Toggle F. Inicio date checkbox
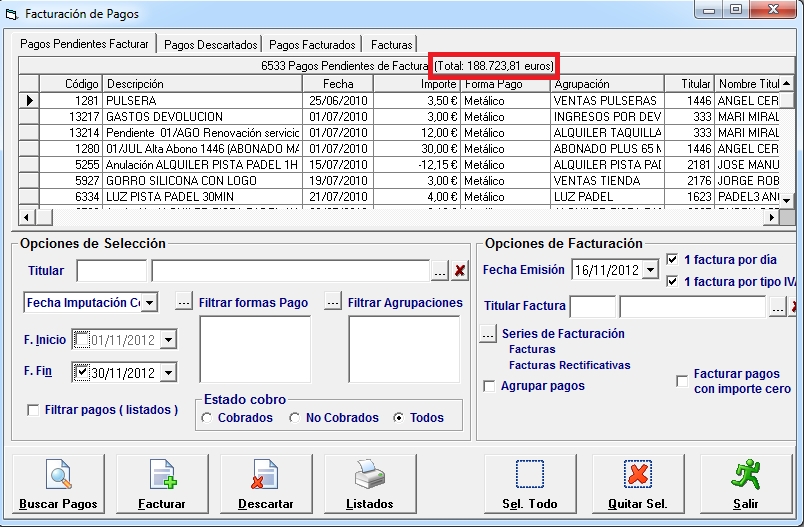Image resolution: width=806 pixels, height=528 pixels. point(82,339)
